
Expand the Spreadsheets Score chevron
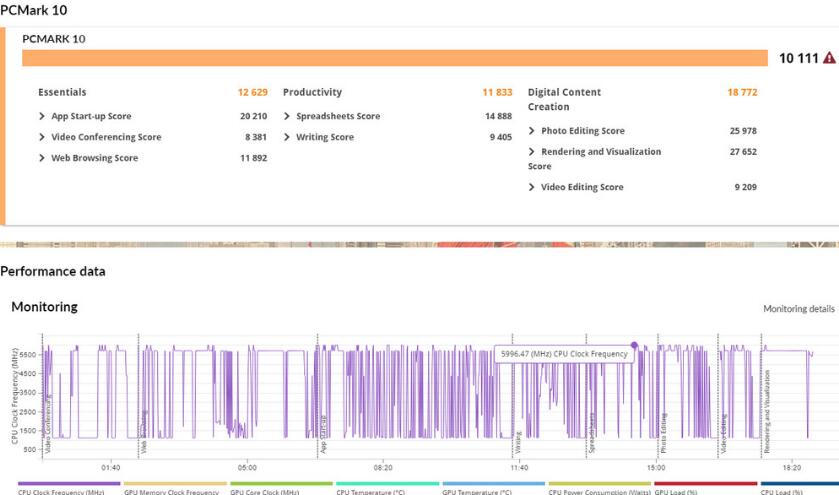[287, 116]
